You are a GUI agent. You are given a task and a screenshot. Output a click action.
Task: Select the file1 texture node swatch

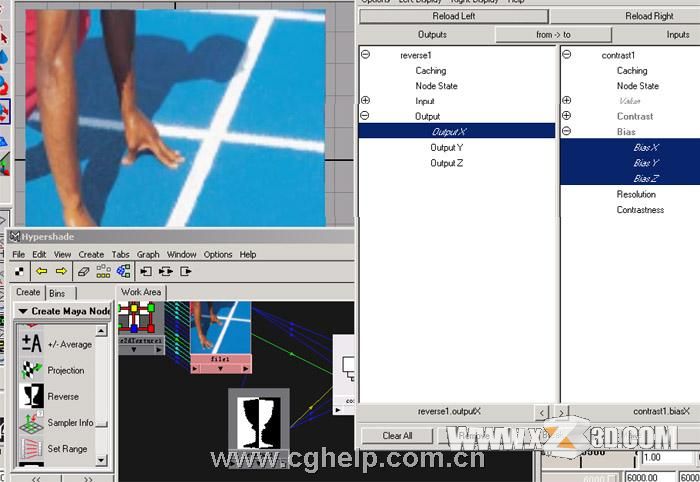pos(221,328)
